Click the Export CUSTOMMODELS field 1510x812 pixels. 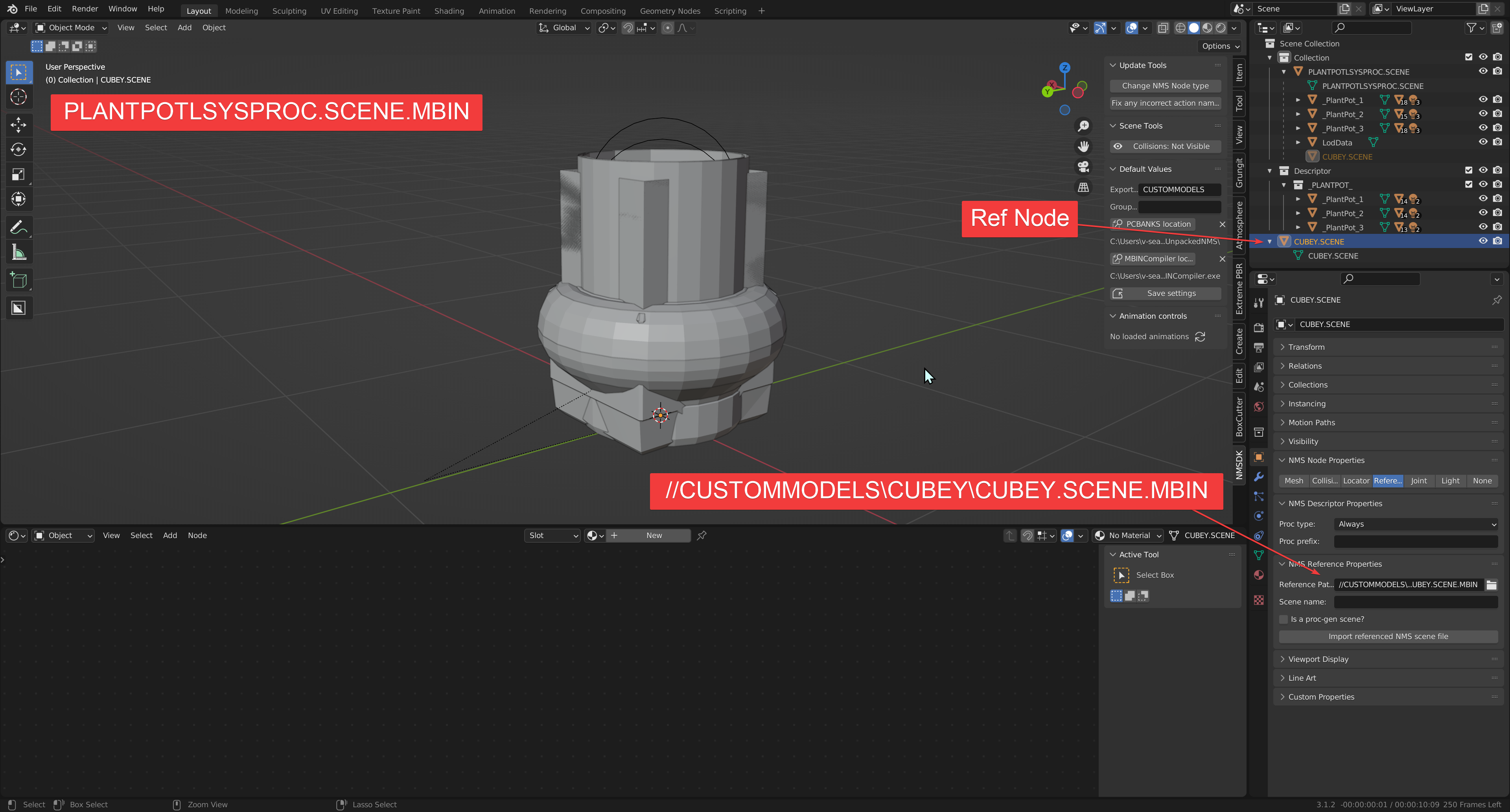click(x=1179, y=190)
